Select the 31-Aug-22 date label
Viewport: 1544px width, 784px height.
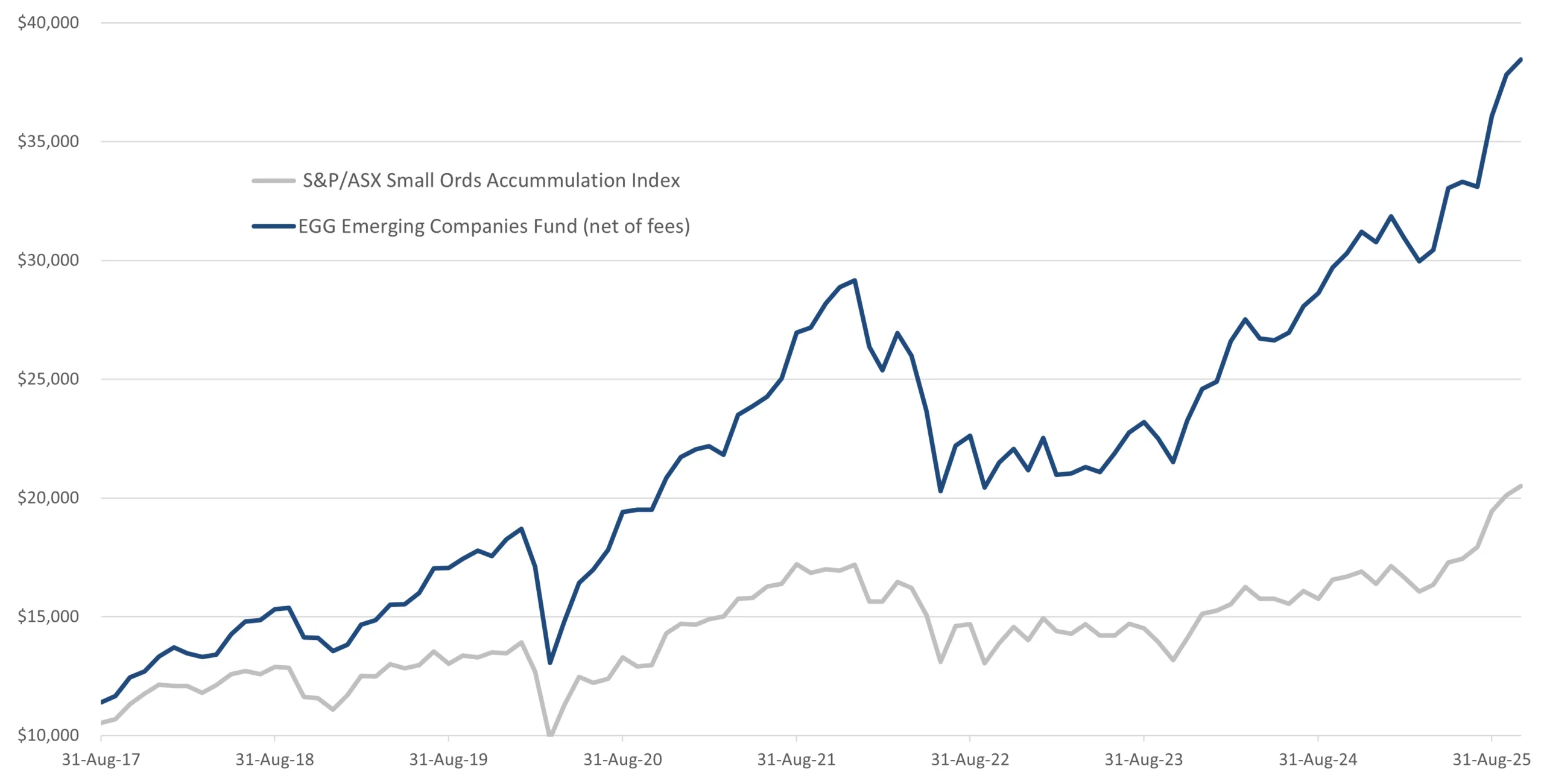(x=970, y=760)
